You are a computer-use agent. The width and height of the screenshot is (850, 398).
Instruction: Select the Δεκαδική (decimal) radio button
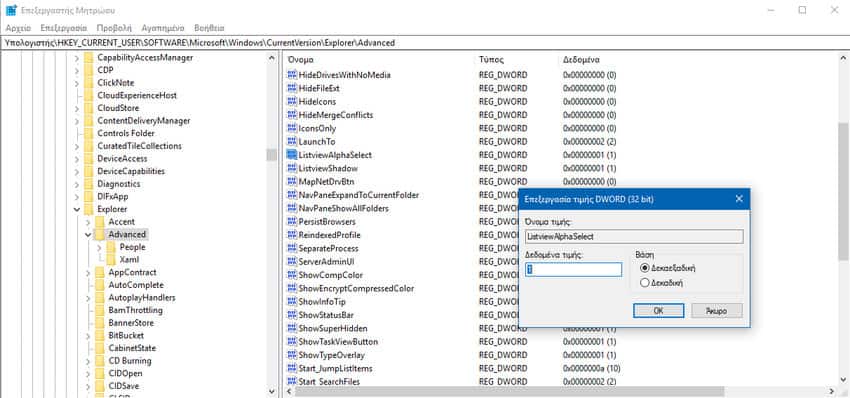(x=645, y=283)
